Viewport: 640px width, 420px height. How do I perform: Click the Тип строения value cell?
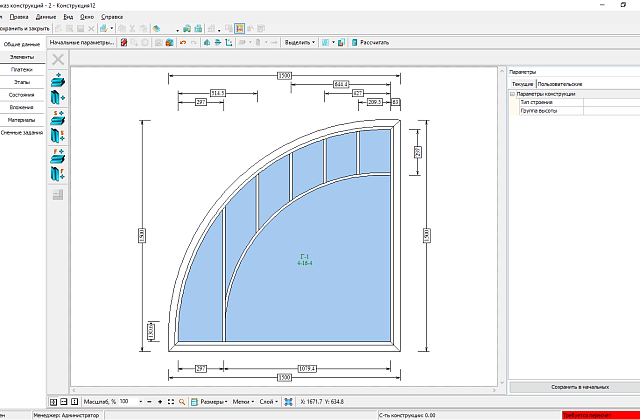click(611, 102)
